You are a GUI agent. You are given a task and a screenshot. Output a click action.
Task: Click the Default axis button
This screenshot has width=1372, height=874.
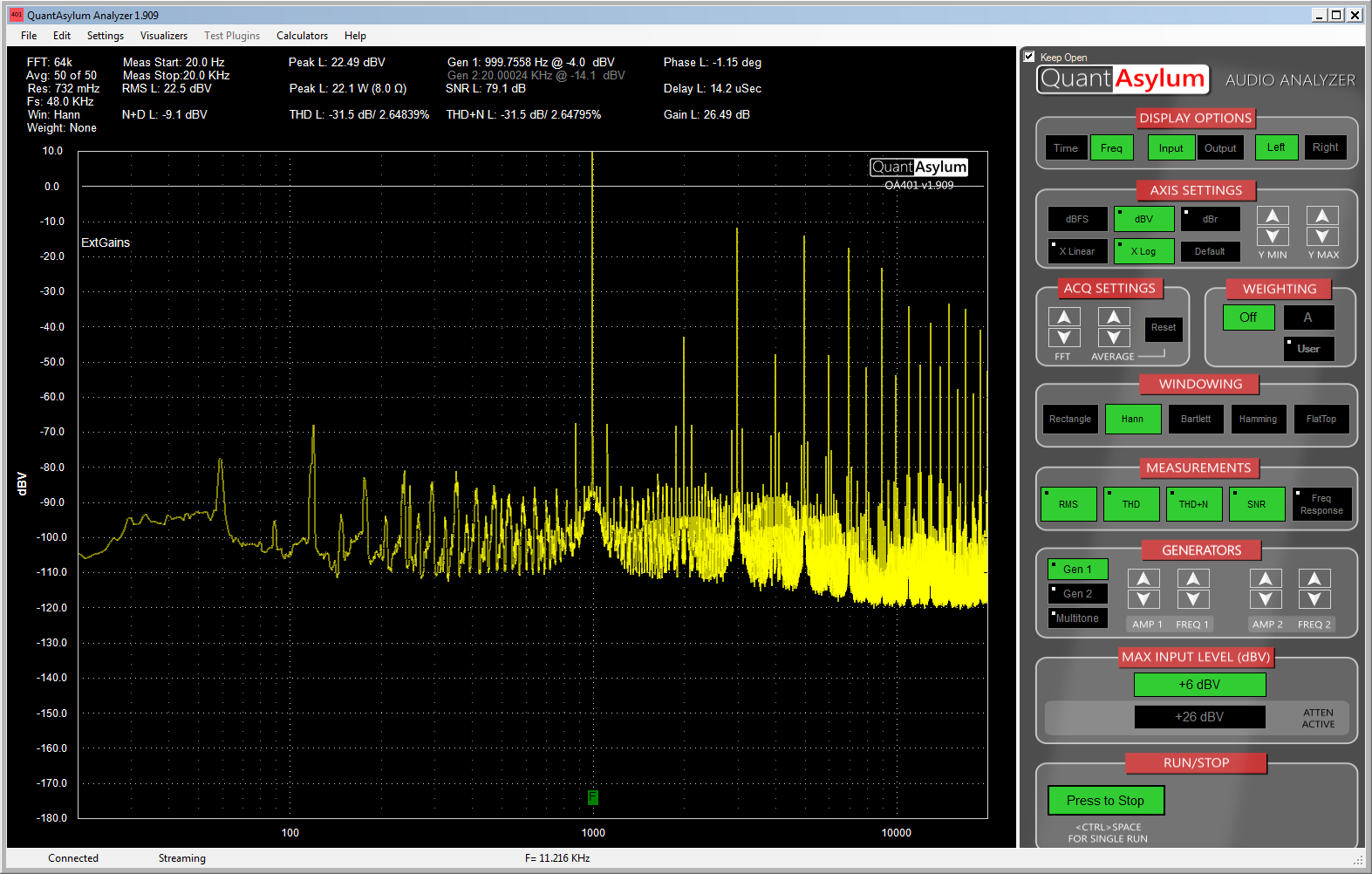(1211, 251)
